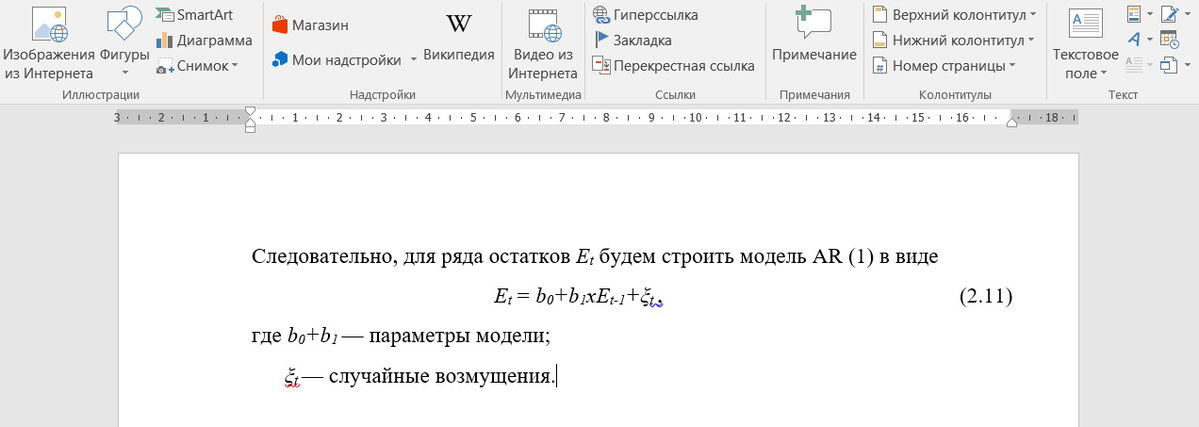Open the WordArt gallery
The width and height of the screenshot is (1199, 427).
[1138, 40]
